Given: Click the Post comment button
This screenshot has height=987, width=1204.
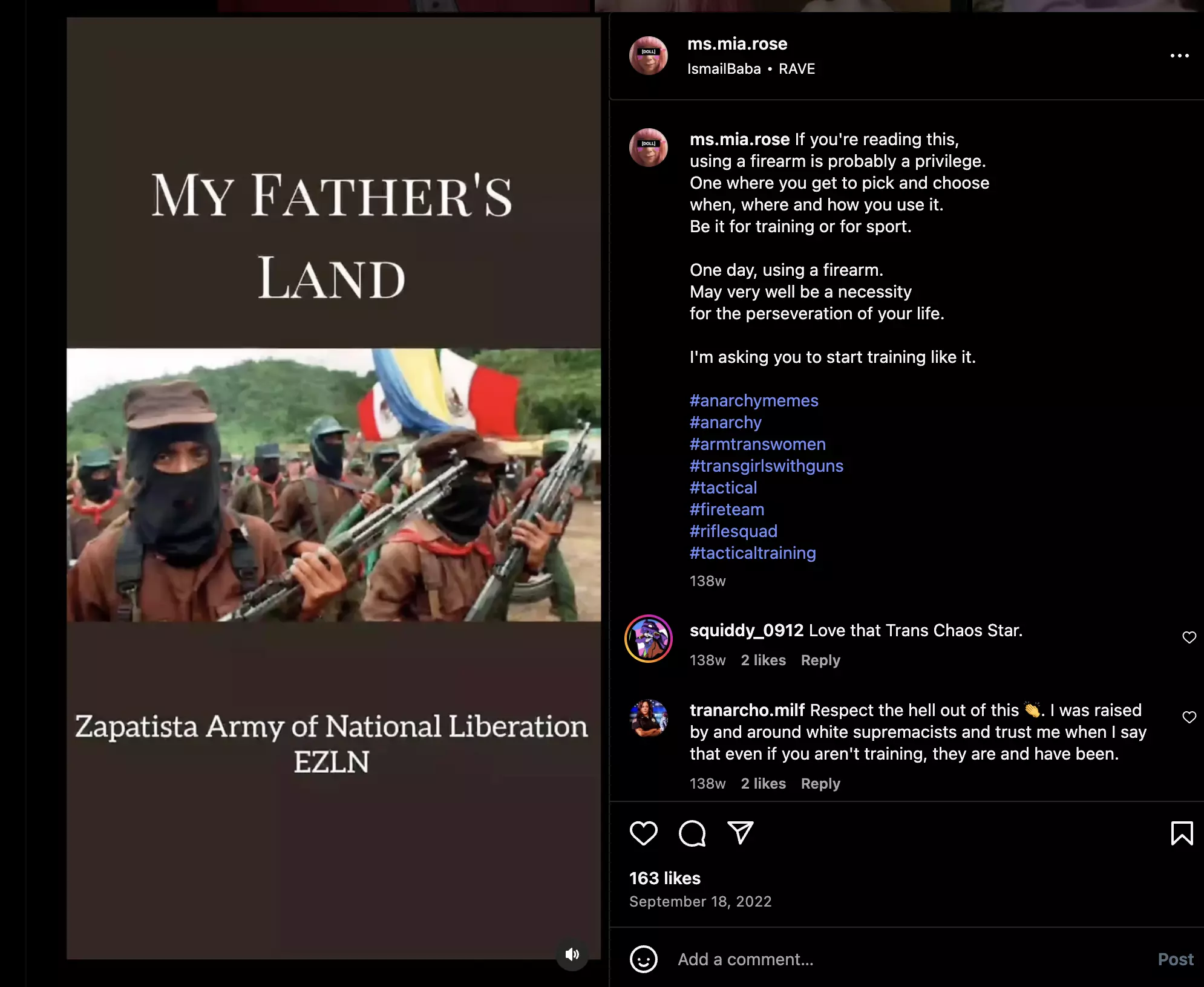Looking at the screenshot, I should 1175,959.
